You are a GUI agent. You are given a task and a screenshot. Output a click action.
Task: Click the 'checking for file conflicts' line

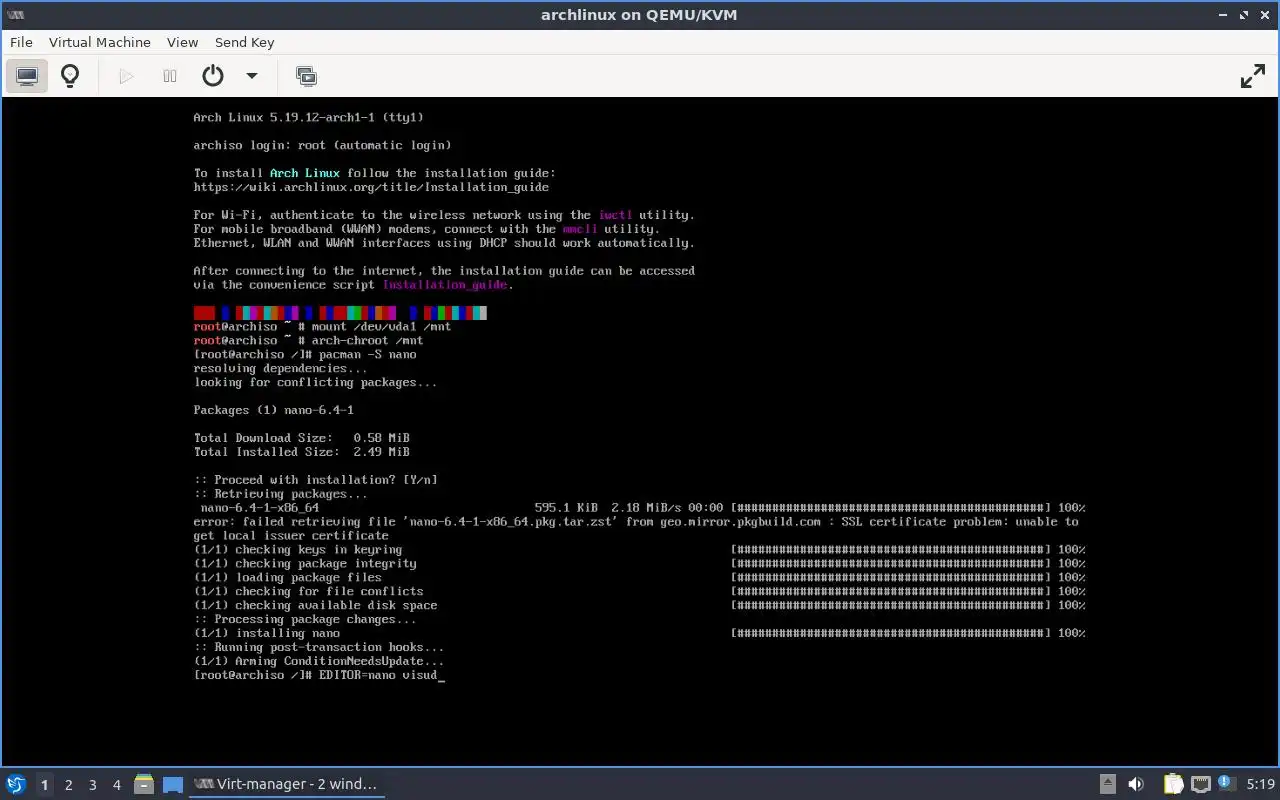coord(308,591)
